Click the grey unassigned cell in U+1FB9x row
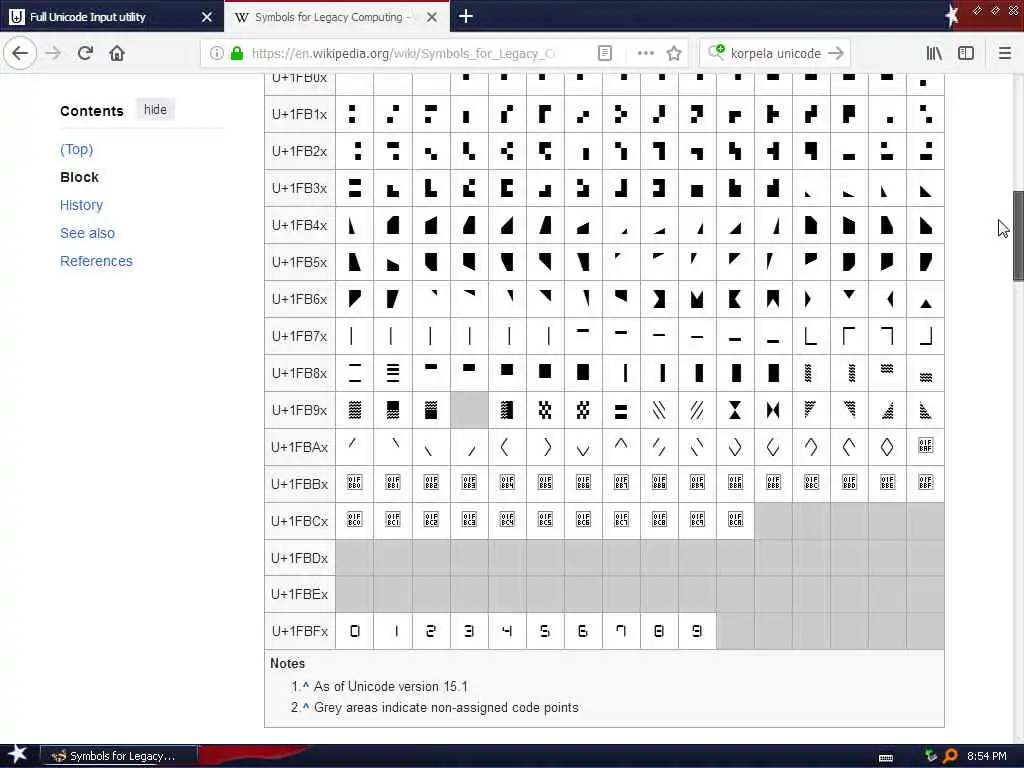 469,410
